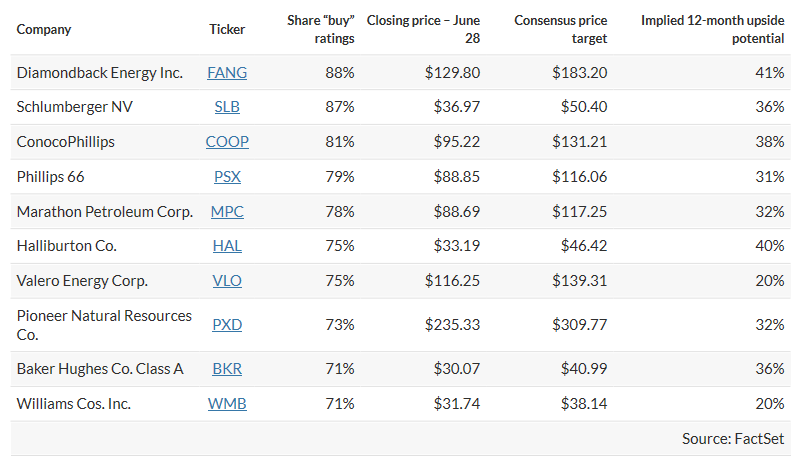Screen dimensions: 804x460
Task: Open the WMB ticker link
Action: pos(227,404)
